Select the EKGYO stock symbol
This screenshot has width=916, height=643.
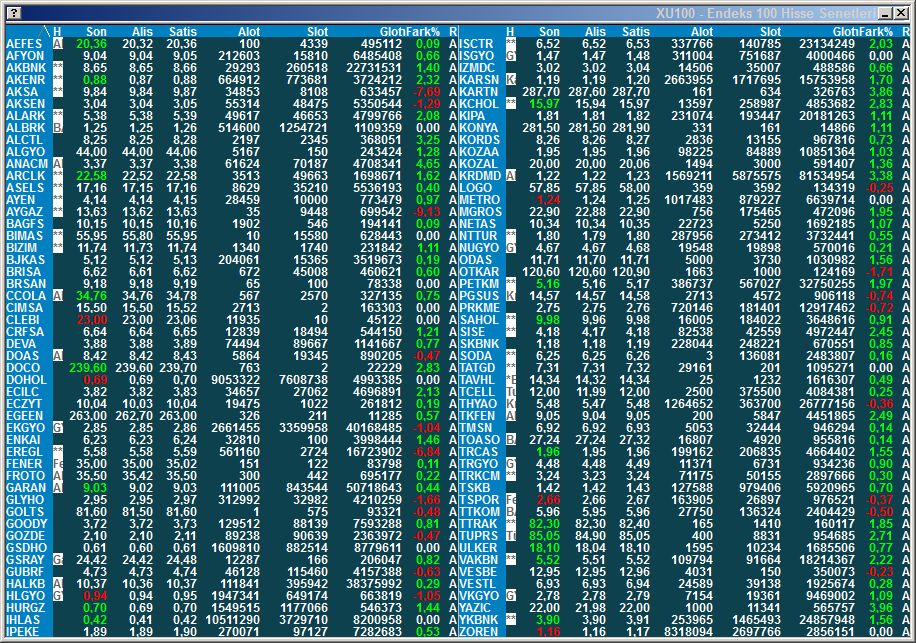(x=25, y=427)
